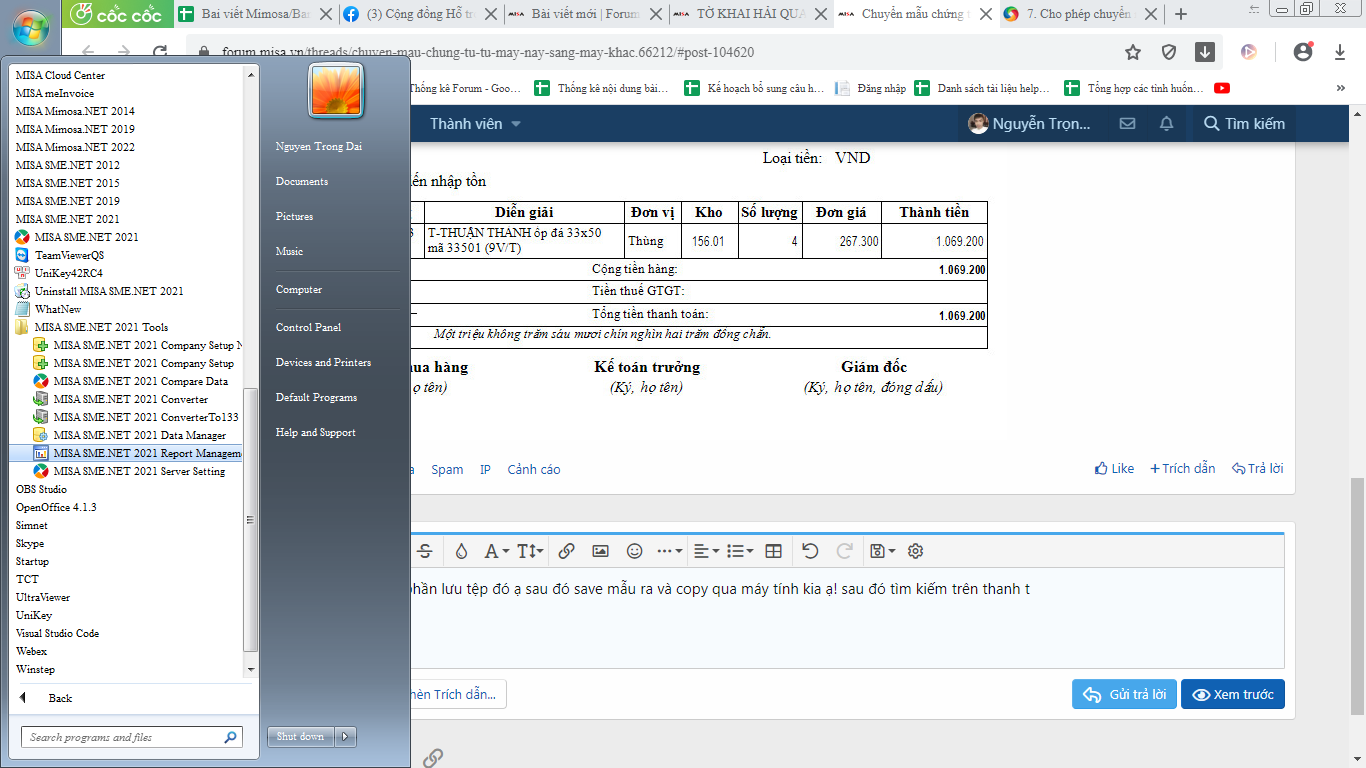Click the YouTube bookmark icon
1366x768 pixels.
1222,88
